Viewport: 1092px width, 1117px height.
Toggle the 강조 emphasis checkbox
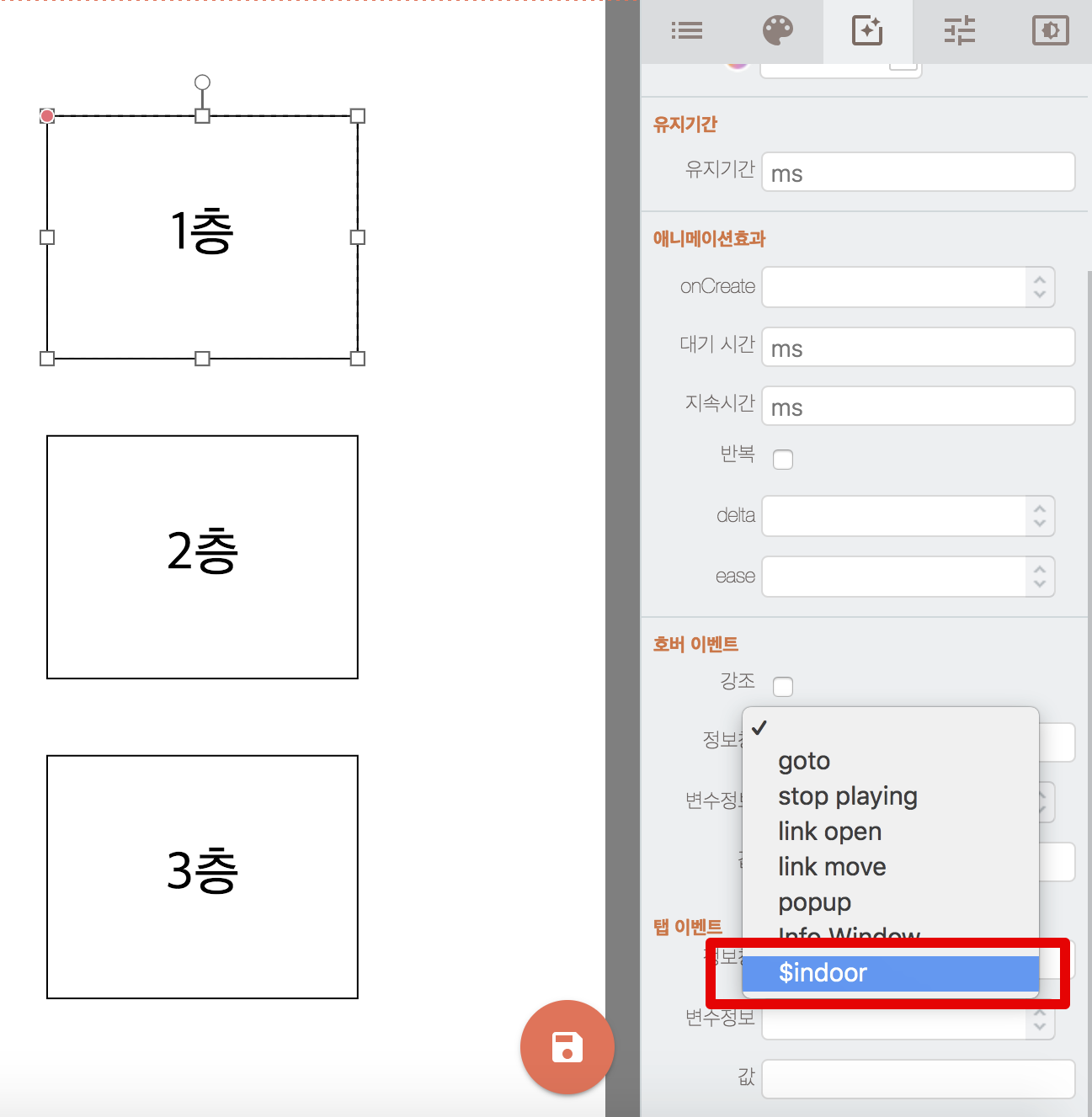783,687
